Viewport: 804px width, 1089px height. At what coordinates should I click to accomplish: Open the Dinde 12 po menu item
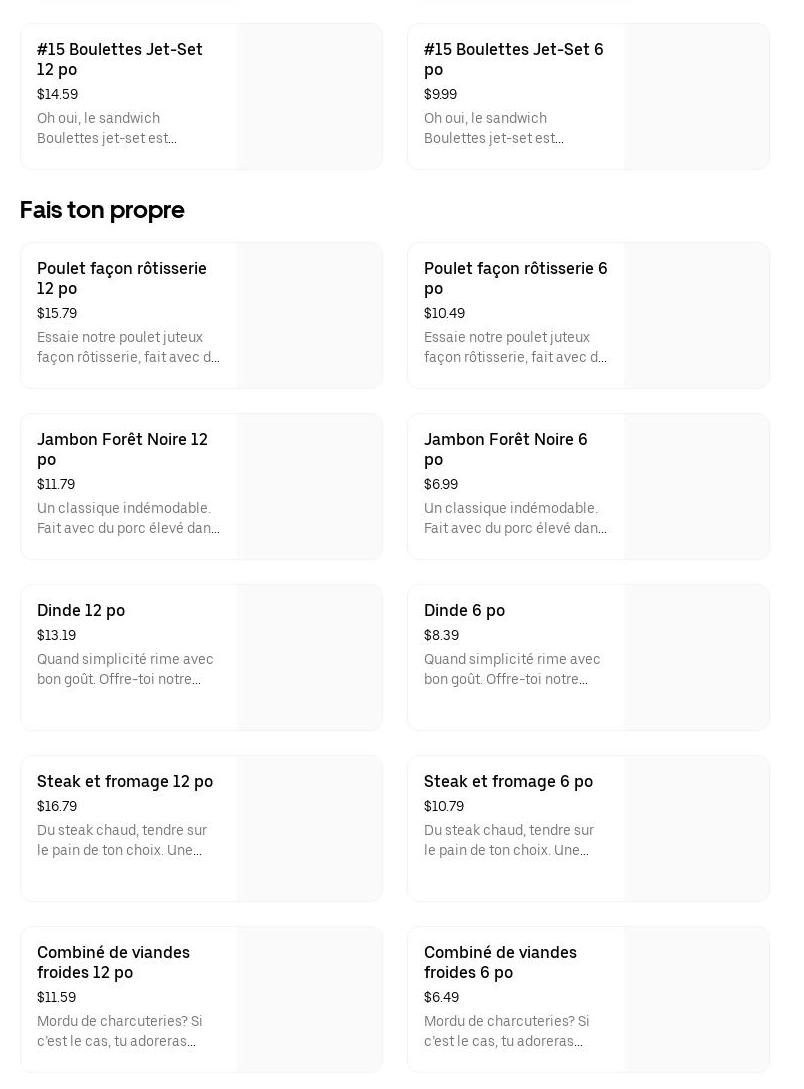point(81,610)
